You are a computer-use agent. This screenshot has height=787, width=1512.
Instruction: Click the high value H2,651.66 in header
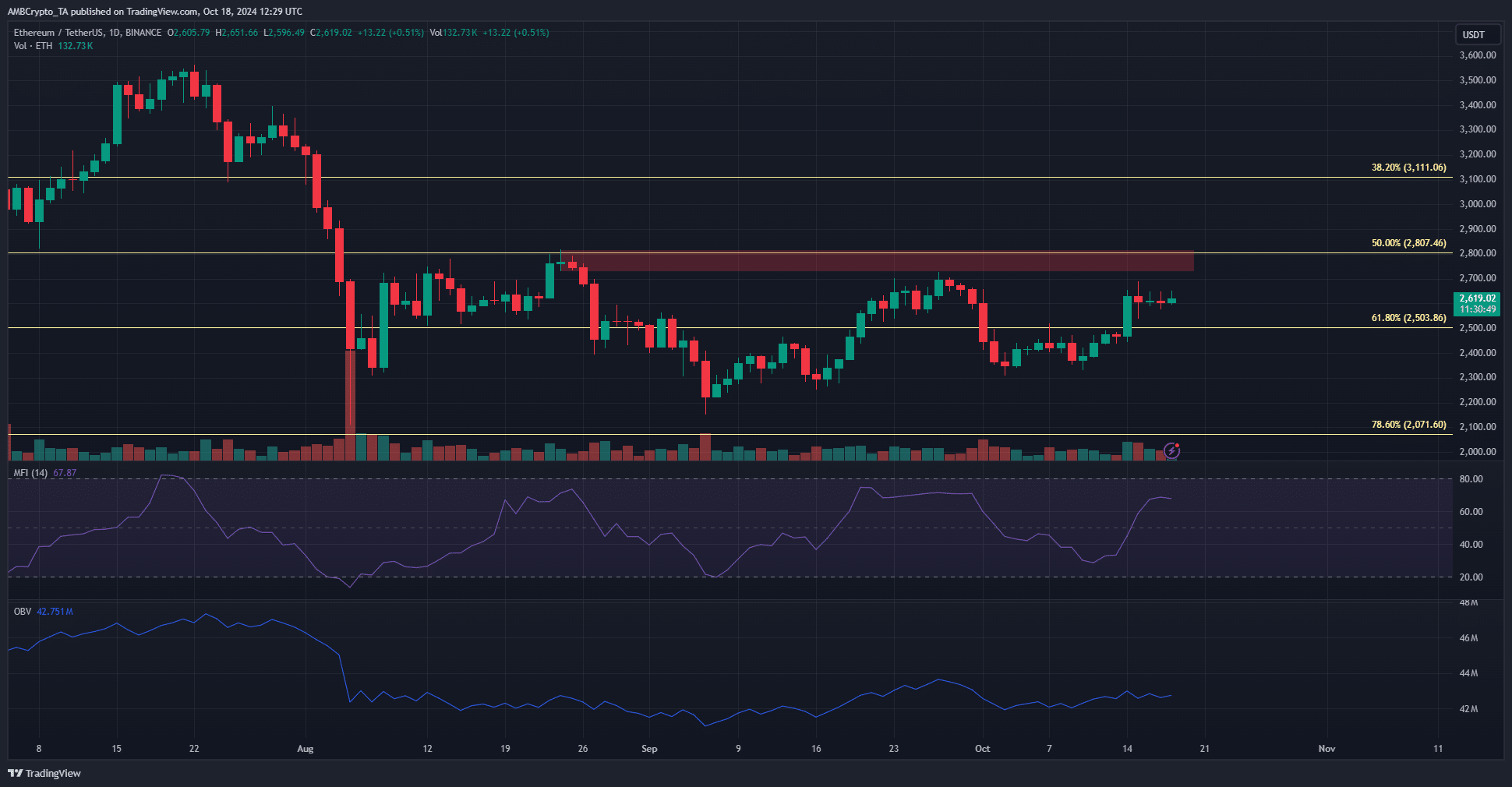(x=236, y=33)
